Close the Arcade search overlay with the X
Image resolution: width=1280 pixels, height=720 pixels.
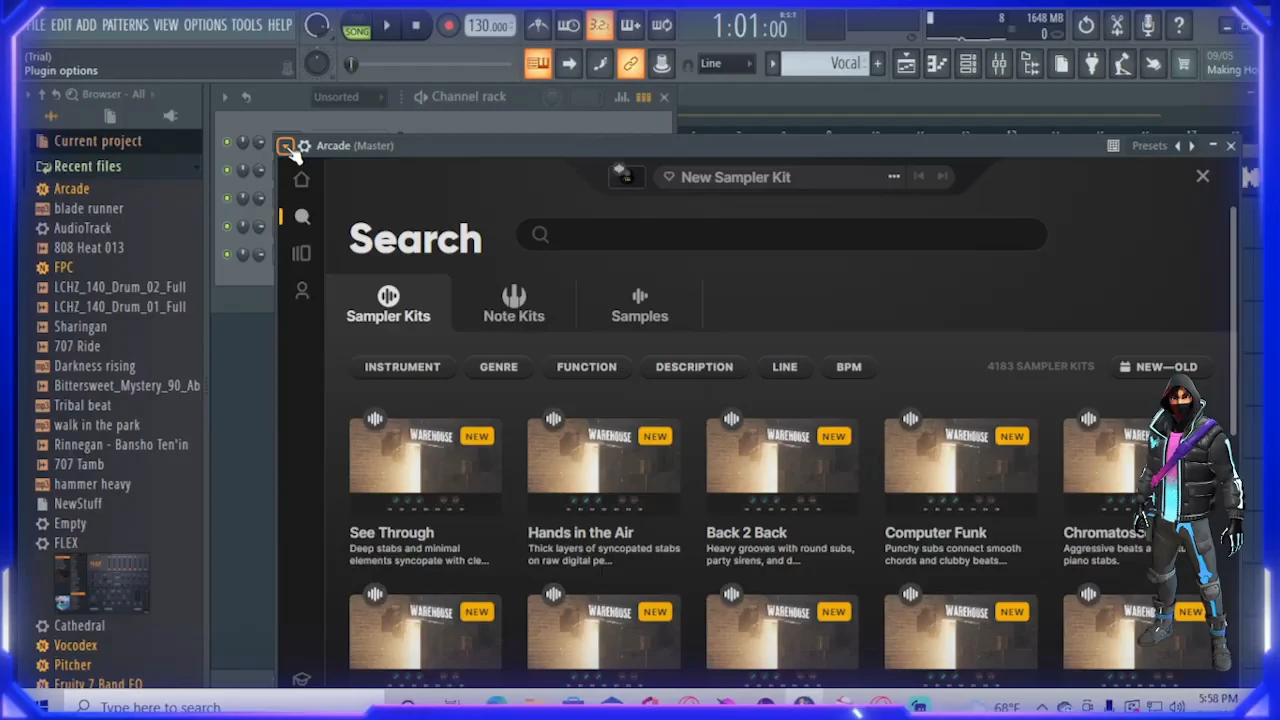(x=1203, y=176)
